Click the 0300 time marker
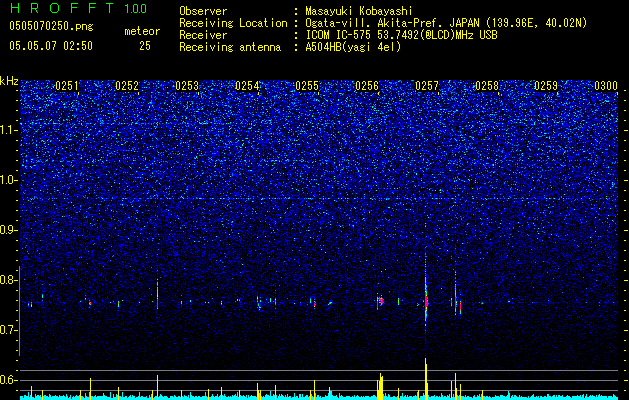The width and height of the screenshot is (629, 400). (606, 86)
